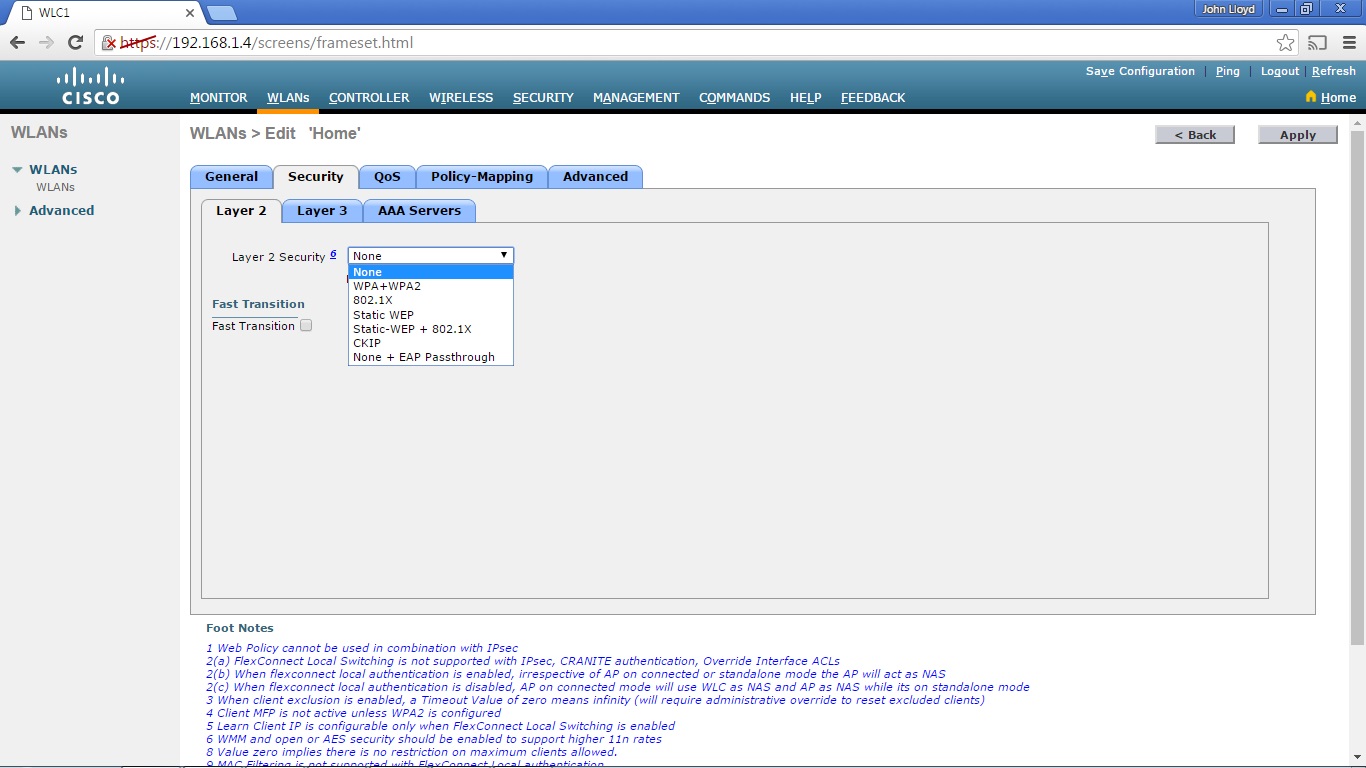The width and height of the screenshot is (1366, 768).
Task: Open the MONITOR menu
Action: (x=218, y=98)
